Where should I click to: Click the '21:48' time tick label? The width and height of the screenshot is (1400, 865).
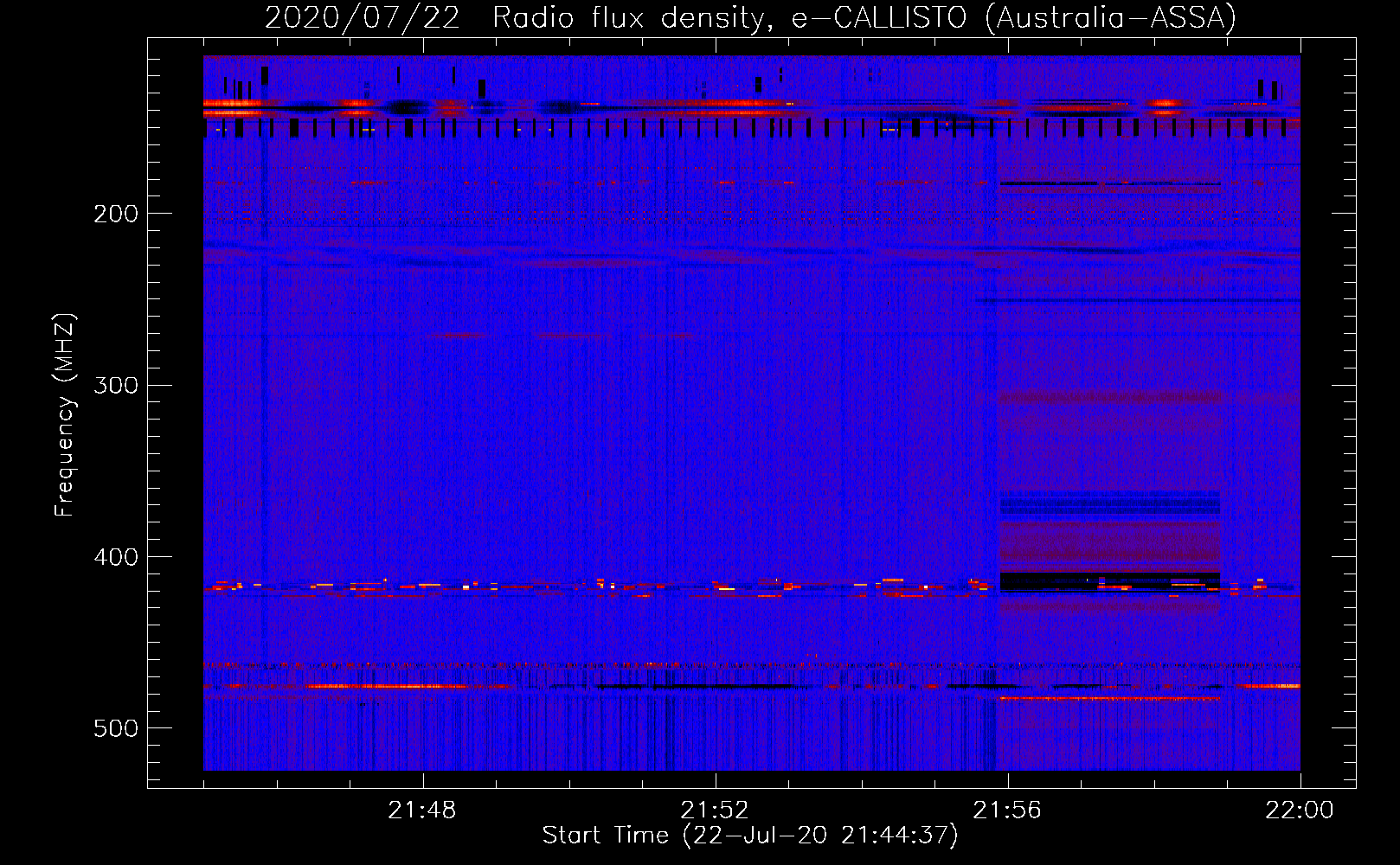(x=422, y=811)
